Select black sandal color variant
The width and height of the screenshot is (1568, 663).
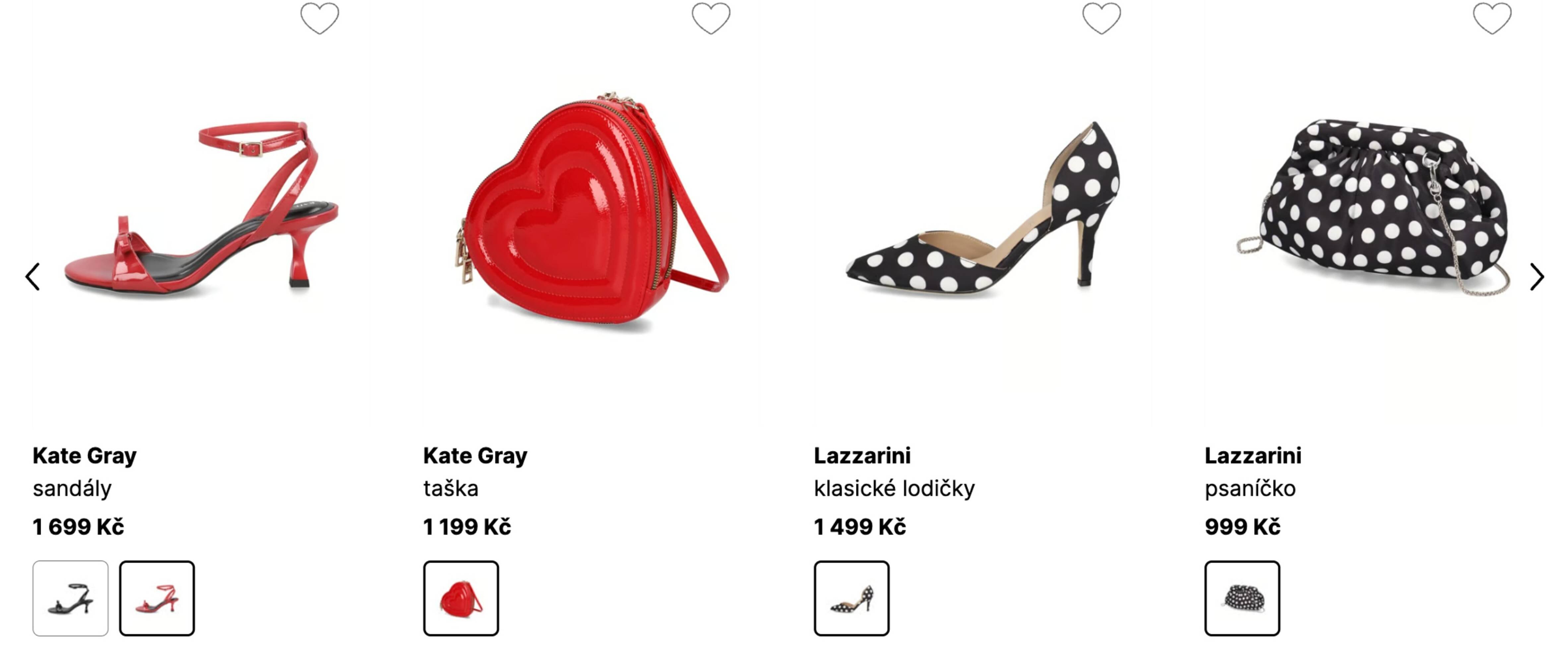71,598
